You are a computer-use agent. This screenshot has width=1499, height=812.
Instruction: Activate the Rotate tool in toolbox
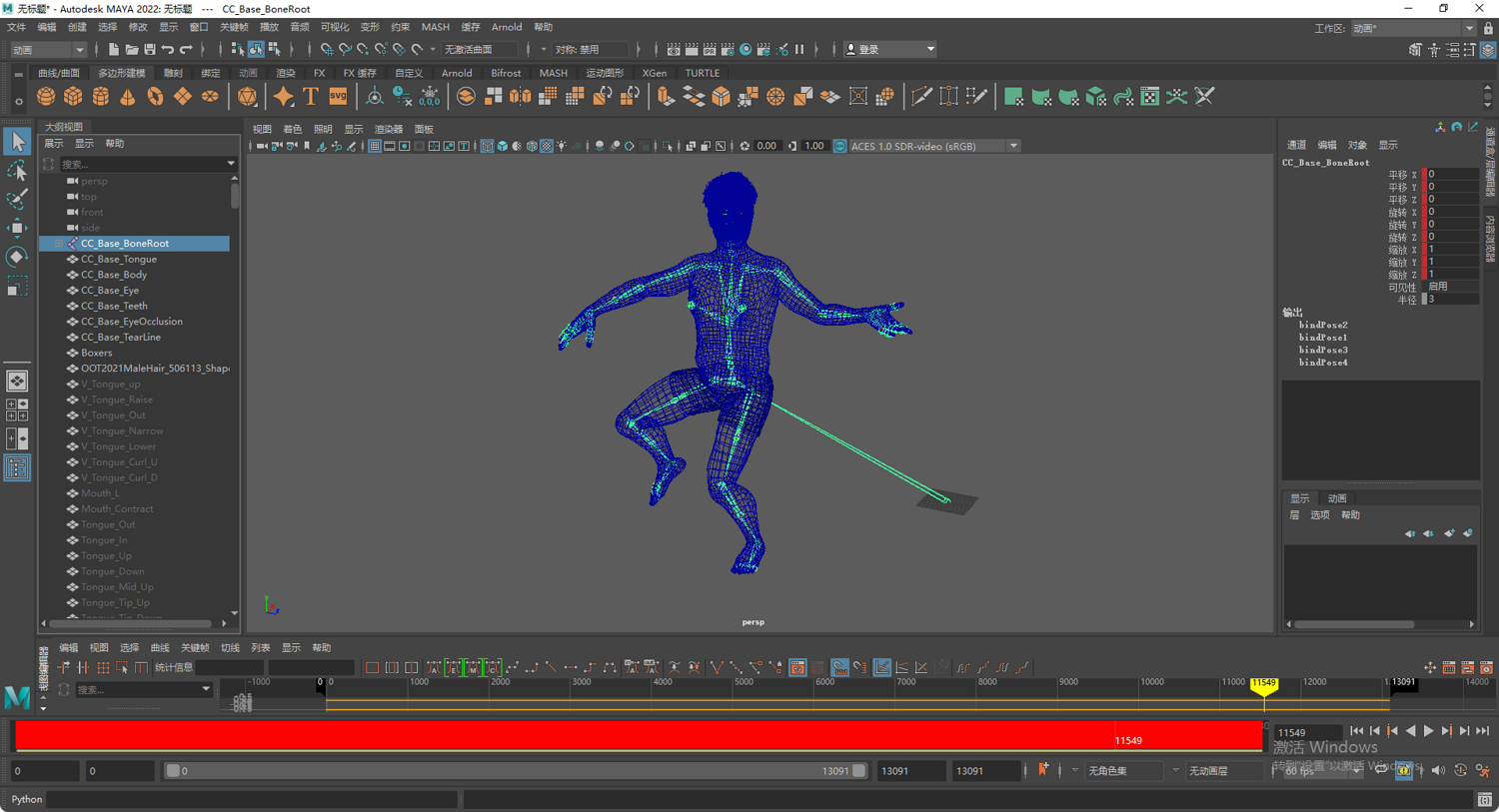[17, 257]
